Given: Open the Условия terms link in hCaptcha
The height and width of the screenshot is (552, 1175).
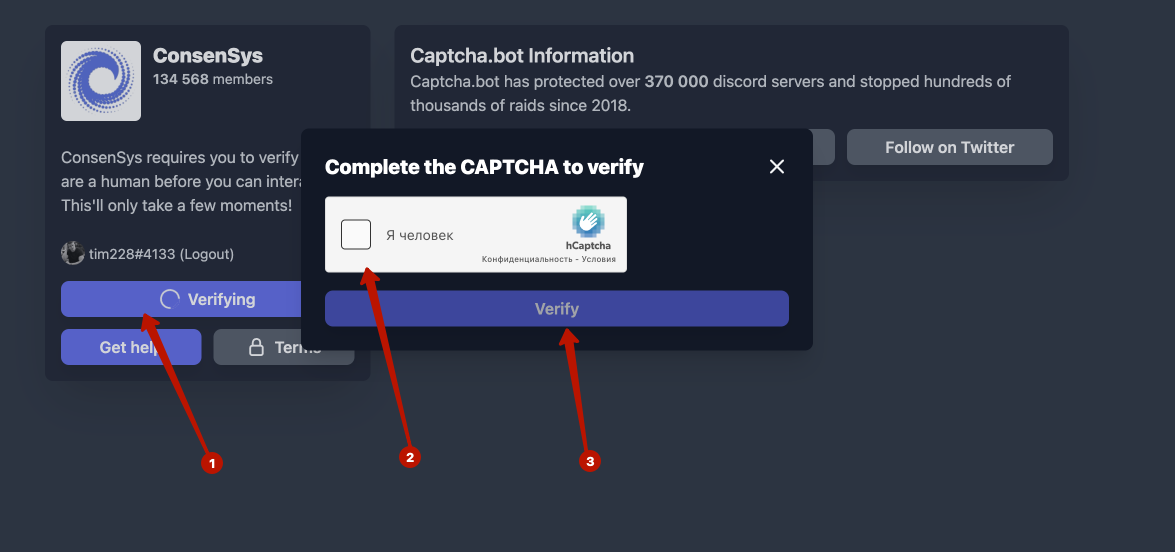Looking at the screenshot, I should coord(597,260).
